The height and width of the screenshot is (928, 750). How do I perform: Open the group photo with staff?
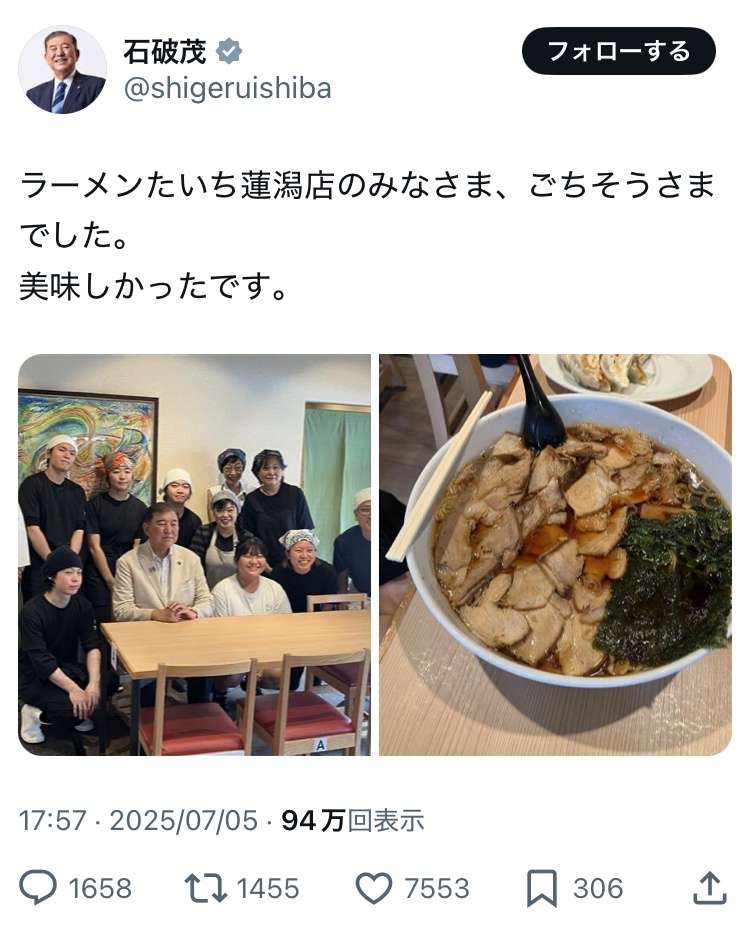pos(194,555)
